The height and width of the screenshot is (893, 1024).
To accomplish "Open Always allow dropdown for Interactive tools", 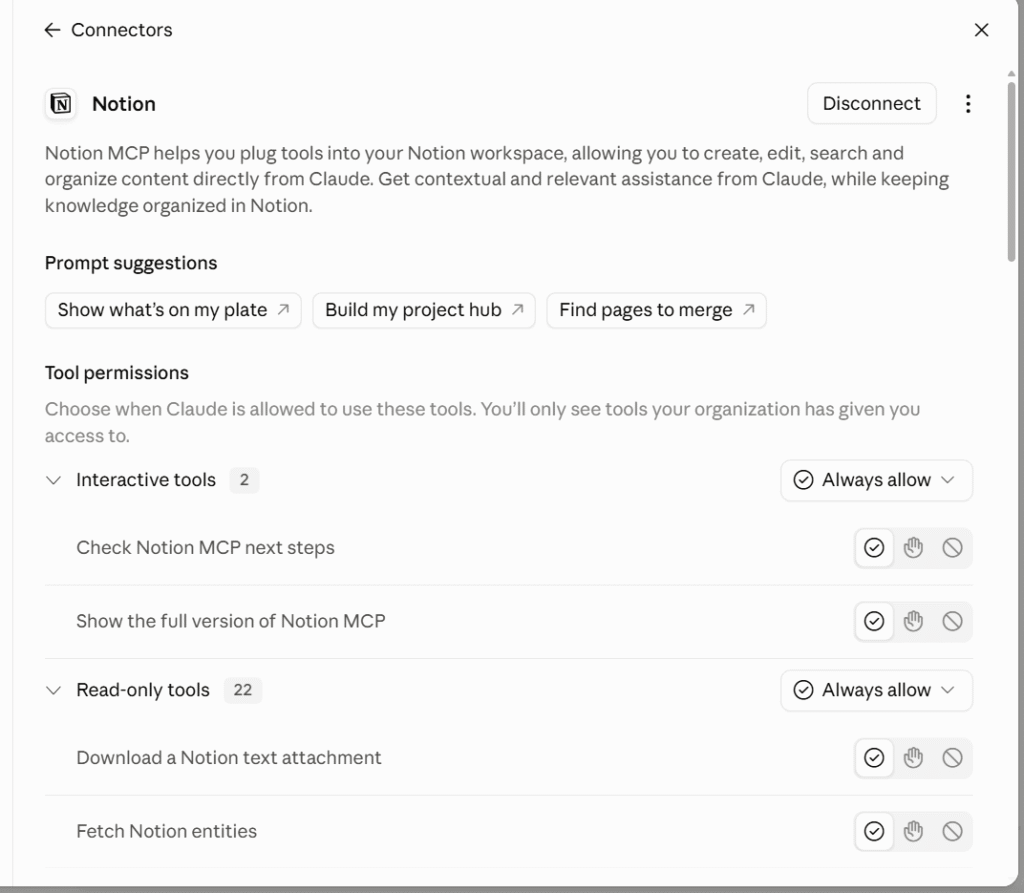I will [876, 480].
